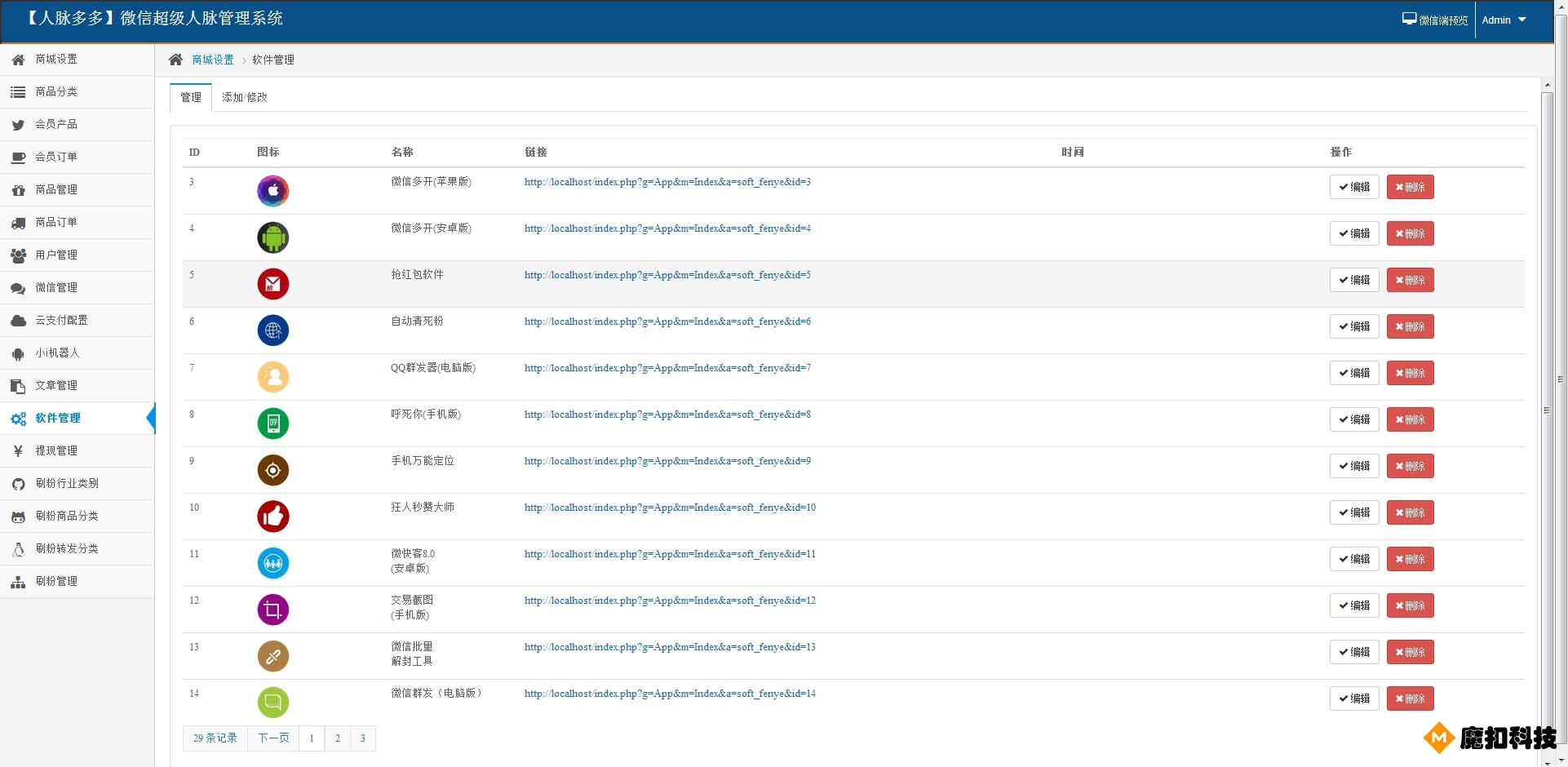Go to pagination page 1
Viewport: 1568px width, 767px height.
[312, 738]
